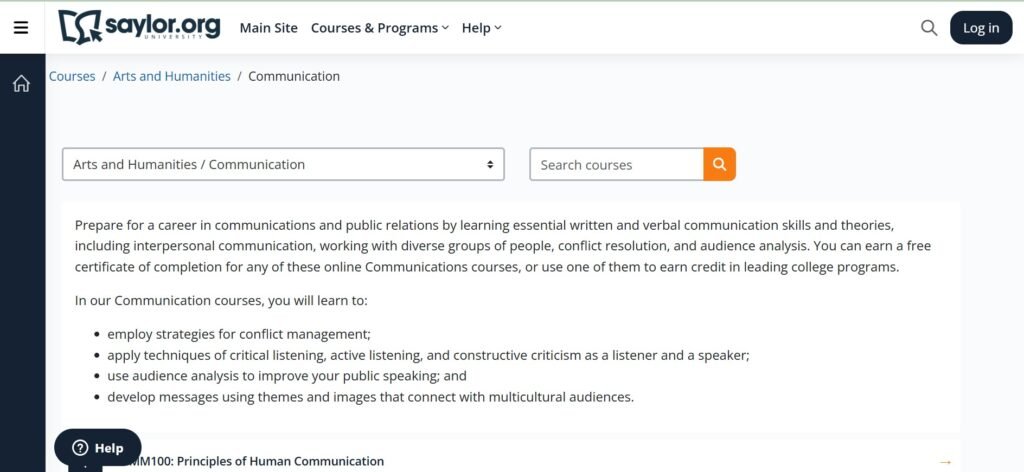
Task: Click the 'develop messages using themes' bullet
Action: coord(370,397)
